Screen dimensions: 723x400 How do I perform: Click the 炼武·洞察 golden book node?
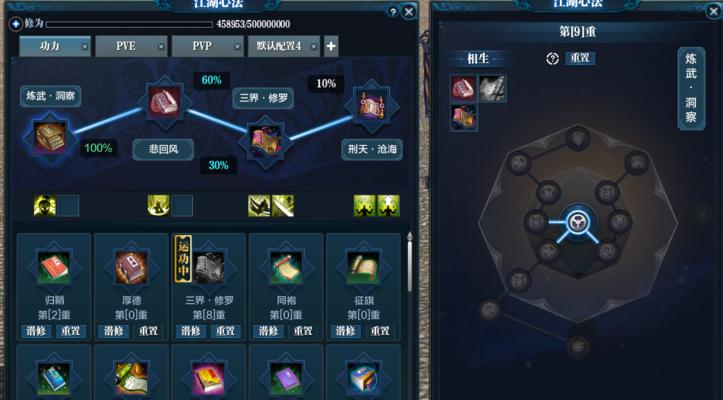click(50, 137)
